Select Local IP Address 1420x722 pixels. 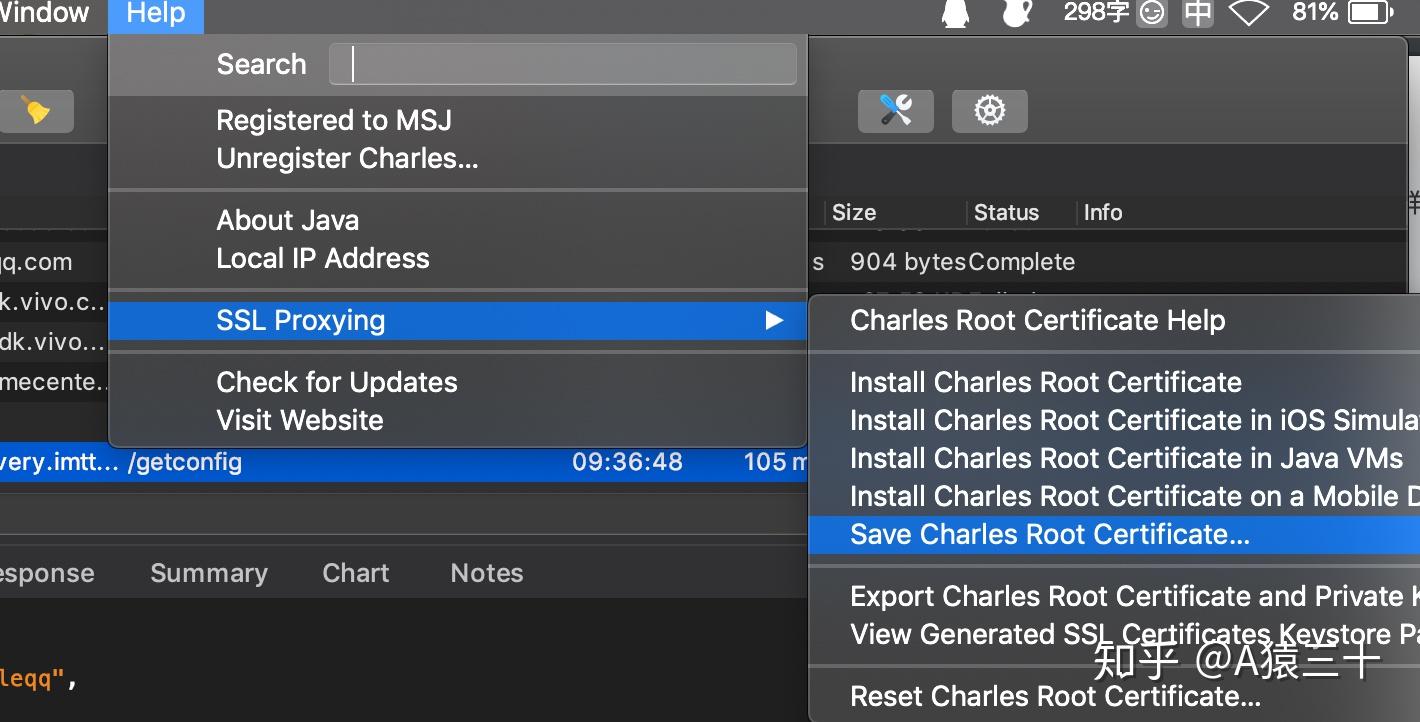point(457,258)
